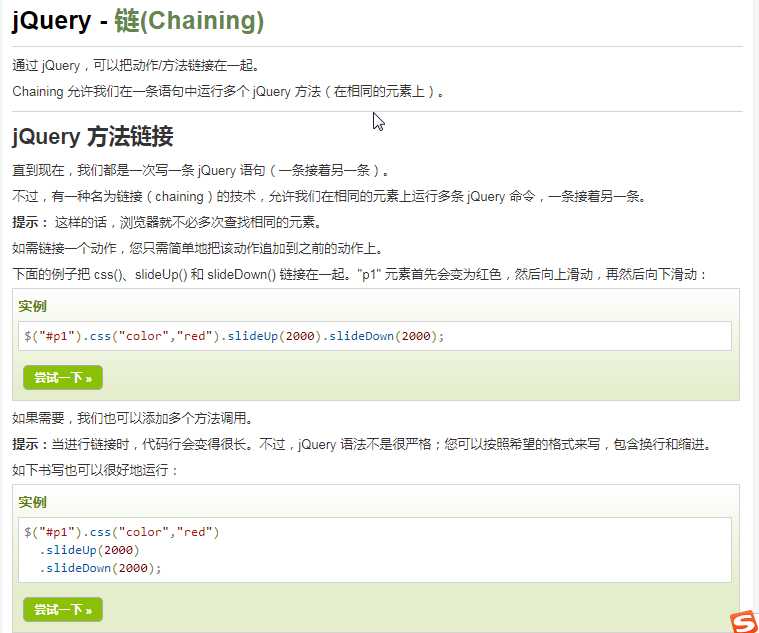Click the tip text 这样的话，浏览器就不必多次查找相同的元素

tap(188, 223)
